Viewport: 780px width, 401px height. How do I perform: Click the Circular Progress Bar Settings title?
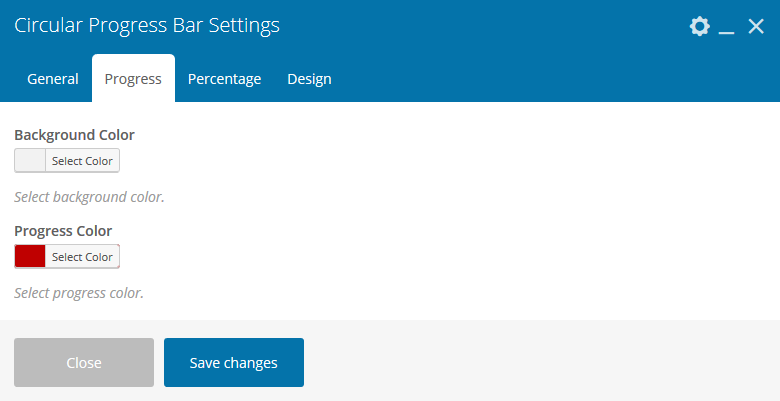[147, 26]
